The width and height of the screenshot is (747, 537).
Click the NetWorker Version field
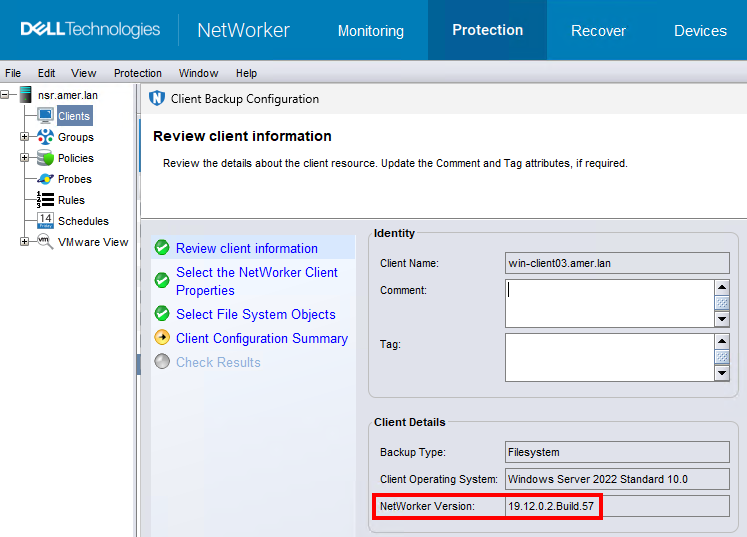[617, 506]
